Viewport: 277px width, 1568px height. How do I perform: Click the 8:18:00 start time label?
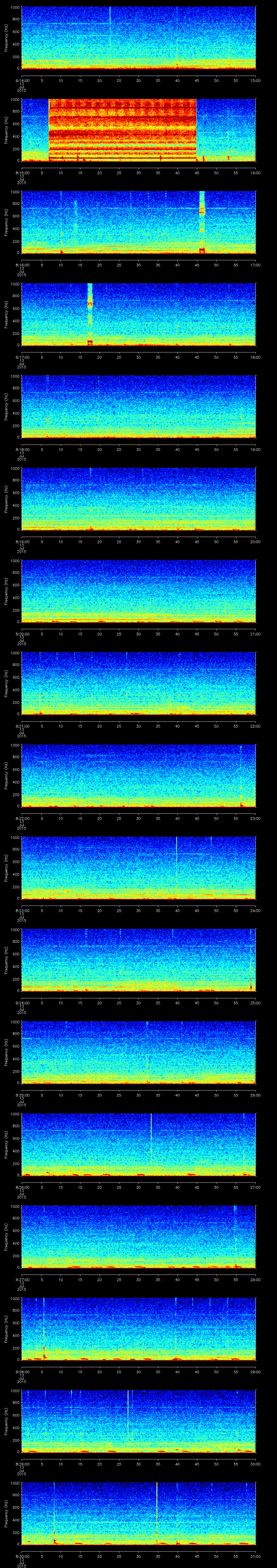tap(22, 449)
